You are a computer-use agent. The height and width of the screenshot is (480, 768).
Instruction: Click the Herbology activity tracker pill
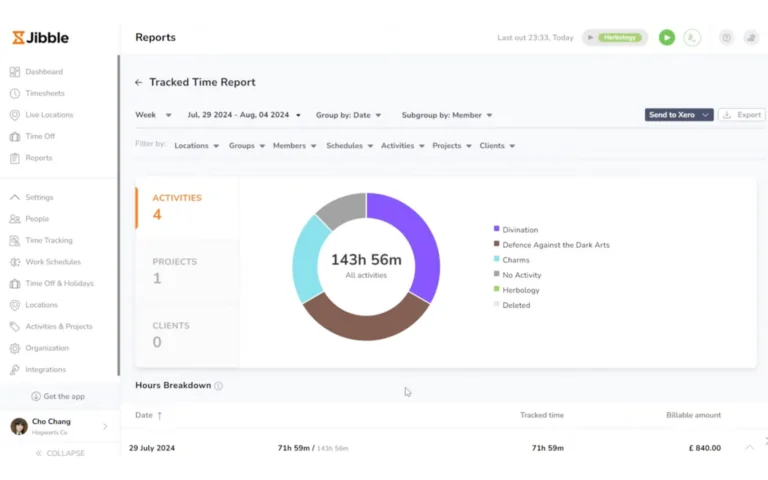[x=615, y=38]
